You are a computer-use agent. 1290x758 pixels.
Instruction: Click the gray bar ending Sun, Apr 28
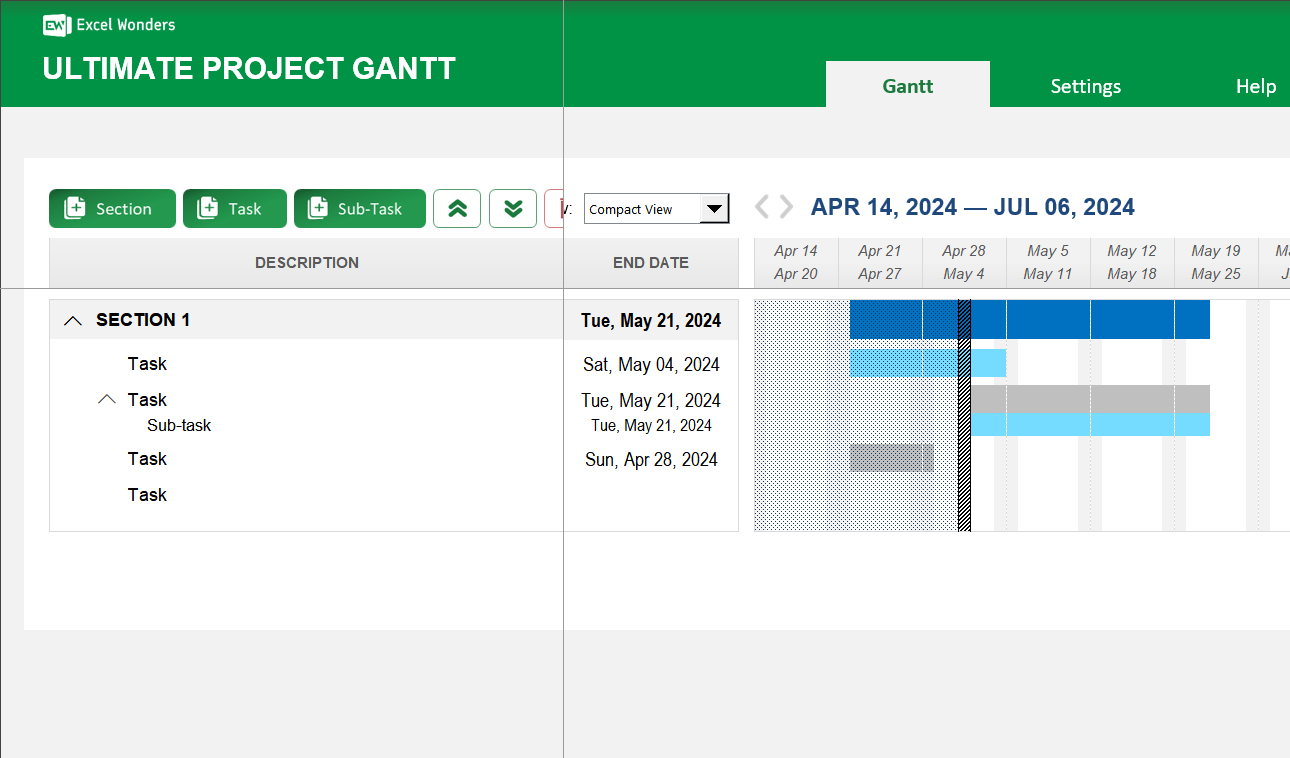pos(890,458)
